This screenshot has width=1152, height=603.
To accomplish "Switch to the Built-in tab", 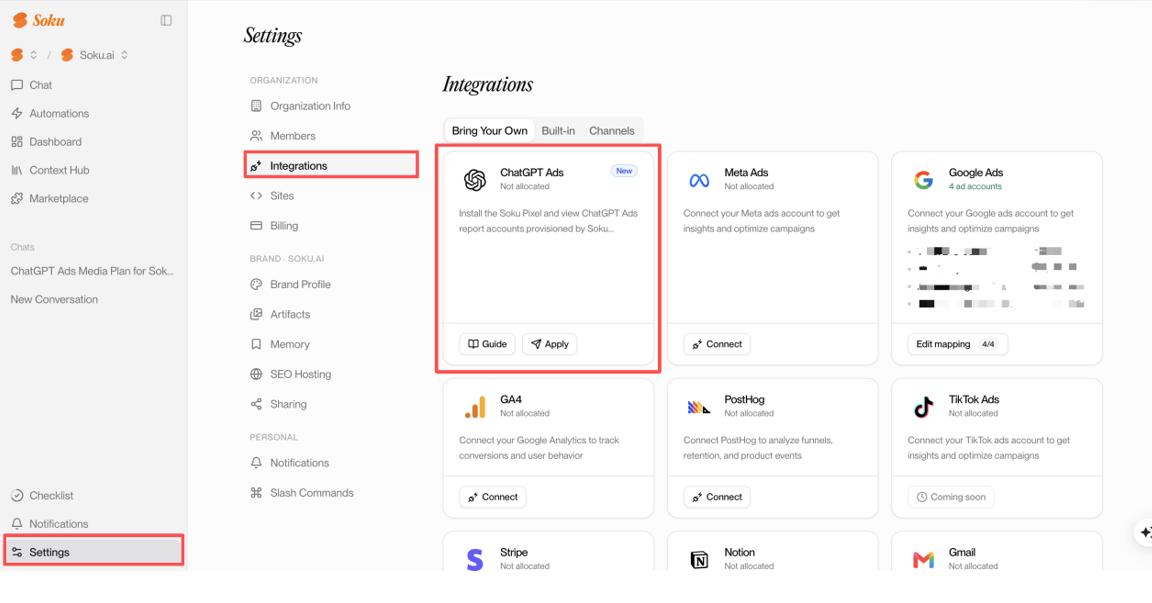I will tap(558, 131).
